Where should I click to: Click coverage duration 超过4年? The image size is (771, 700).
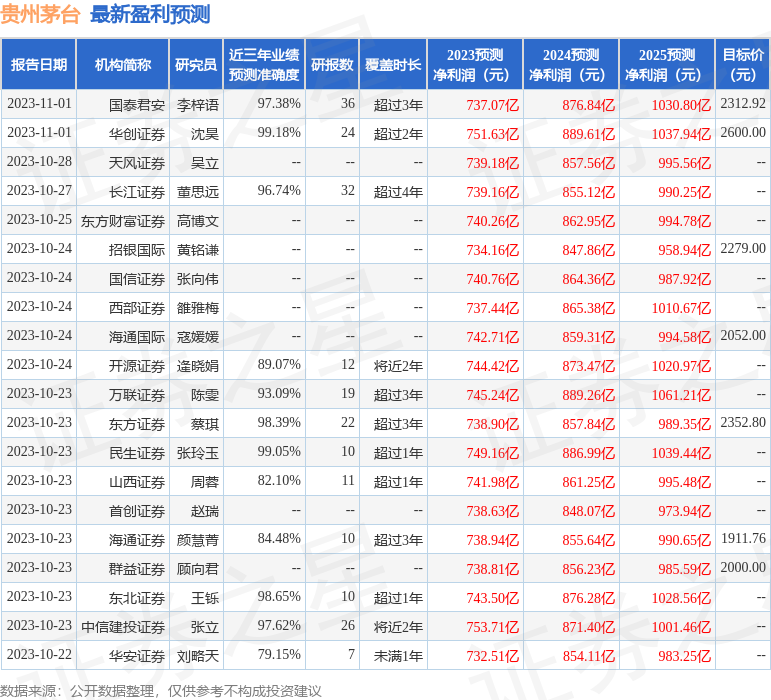[398, 192]
